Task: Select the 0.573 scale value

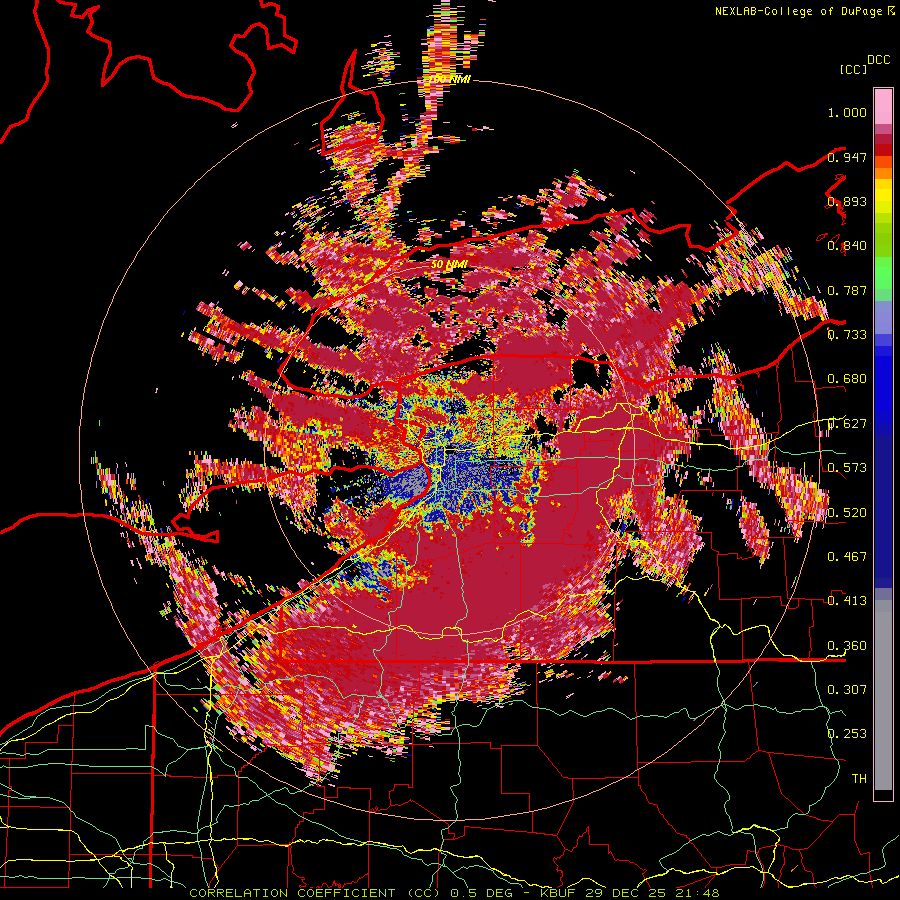Action: [x=847, y=468]
